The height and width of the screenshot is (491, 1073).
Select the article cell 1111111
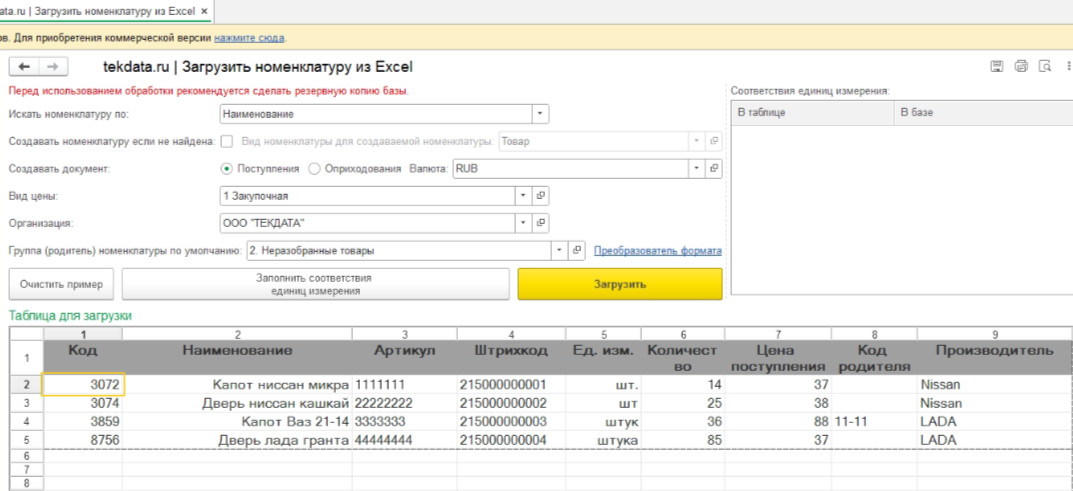404,384
